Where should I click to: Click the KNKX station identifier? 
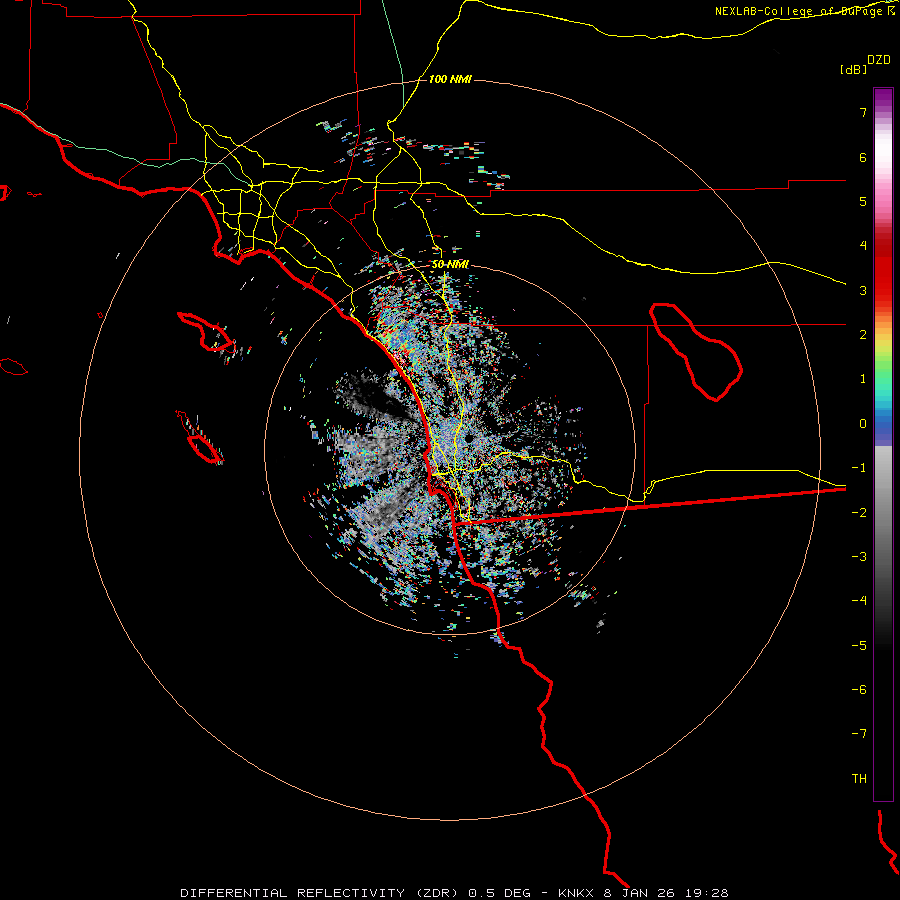point(574,893)
